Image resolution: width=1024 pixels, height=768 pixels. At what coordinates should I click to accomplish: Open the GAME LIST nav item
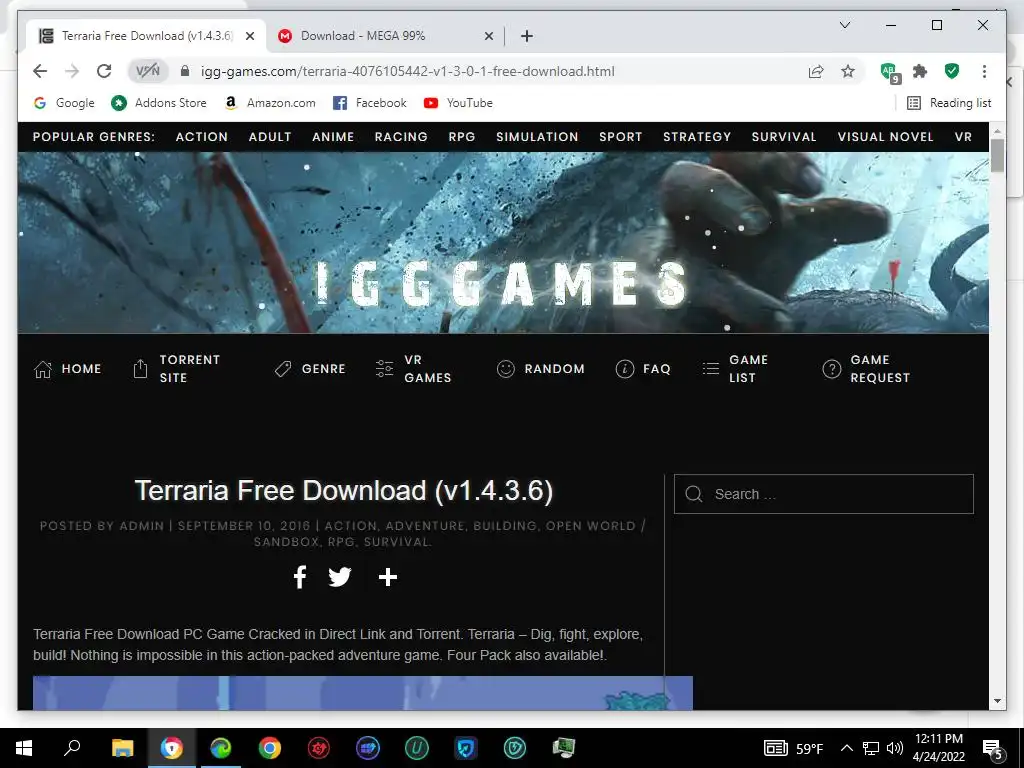click(x=735, y=369)
